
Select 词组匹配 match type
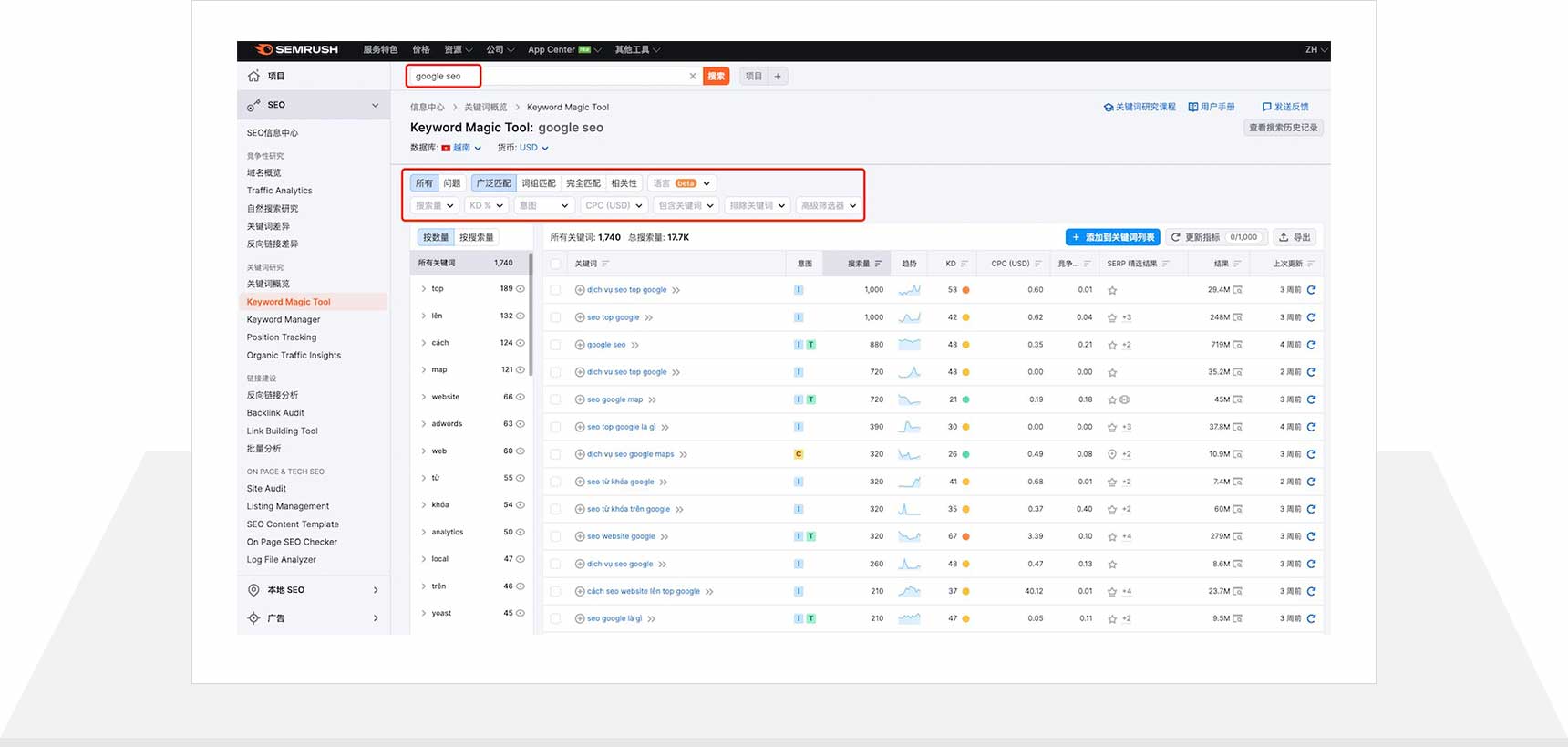pyautogui.click(x=539, y=183)
